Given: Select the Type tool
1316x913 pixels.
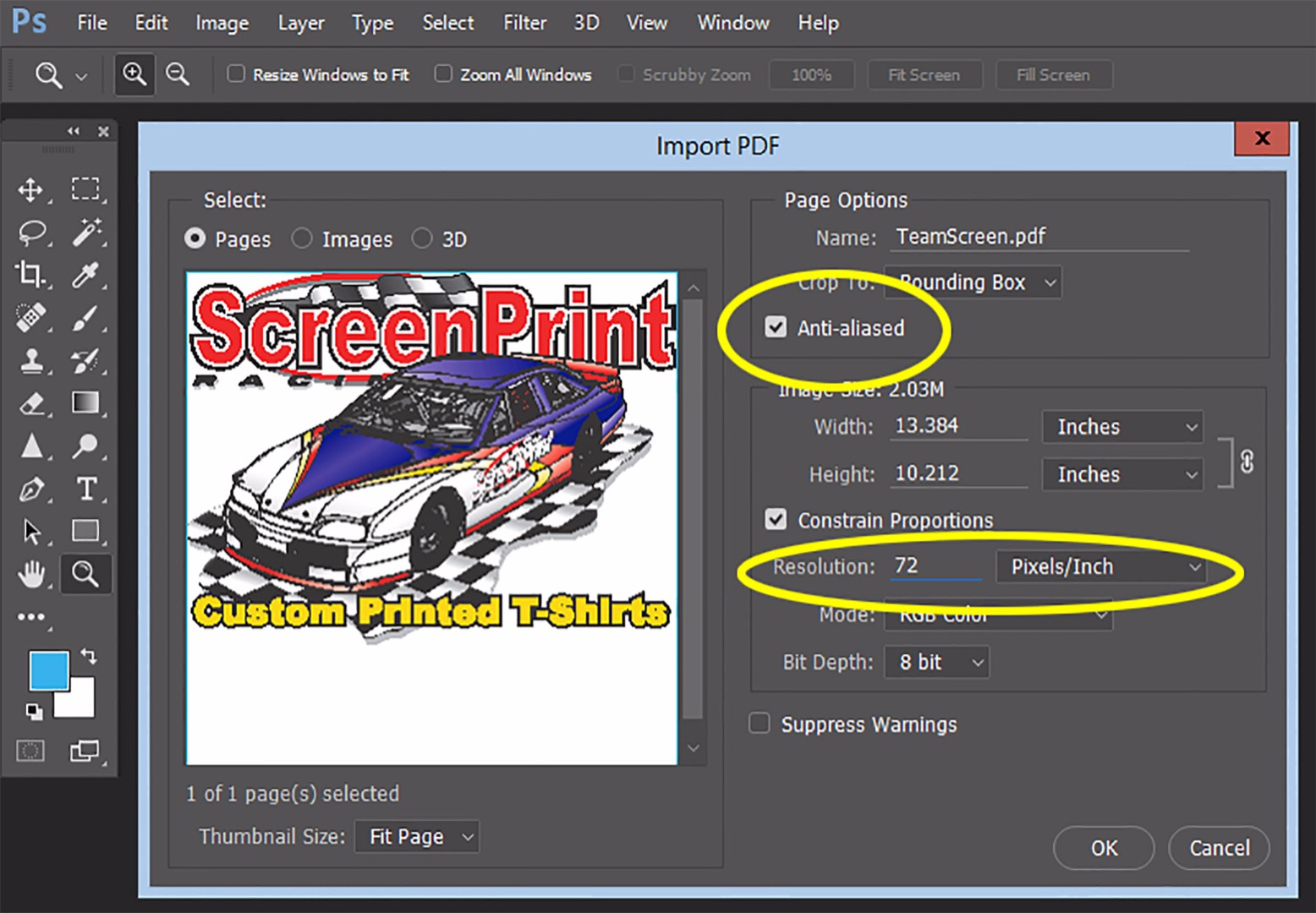Looking at the screenshot, I should pos(86,489).
